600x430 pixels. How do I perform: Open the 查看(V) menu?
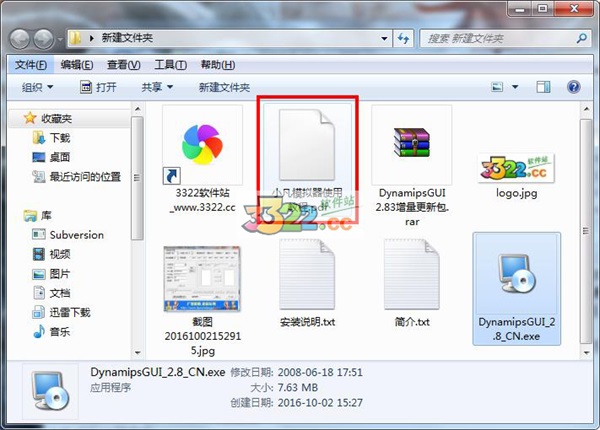click(124, 65)
